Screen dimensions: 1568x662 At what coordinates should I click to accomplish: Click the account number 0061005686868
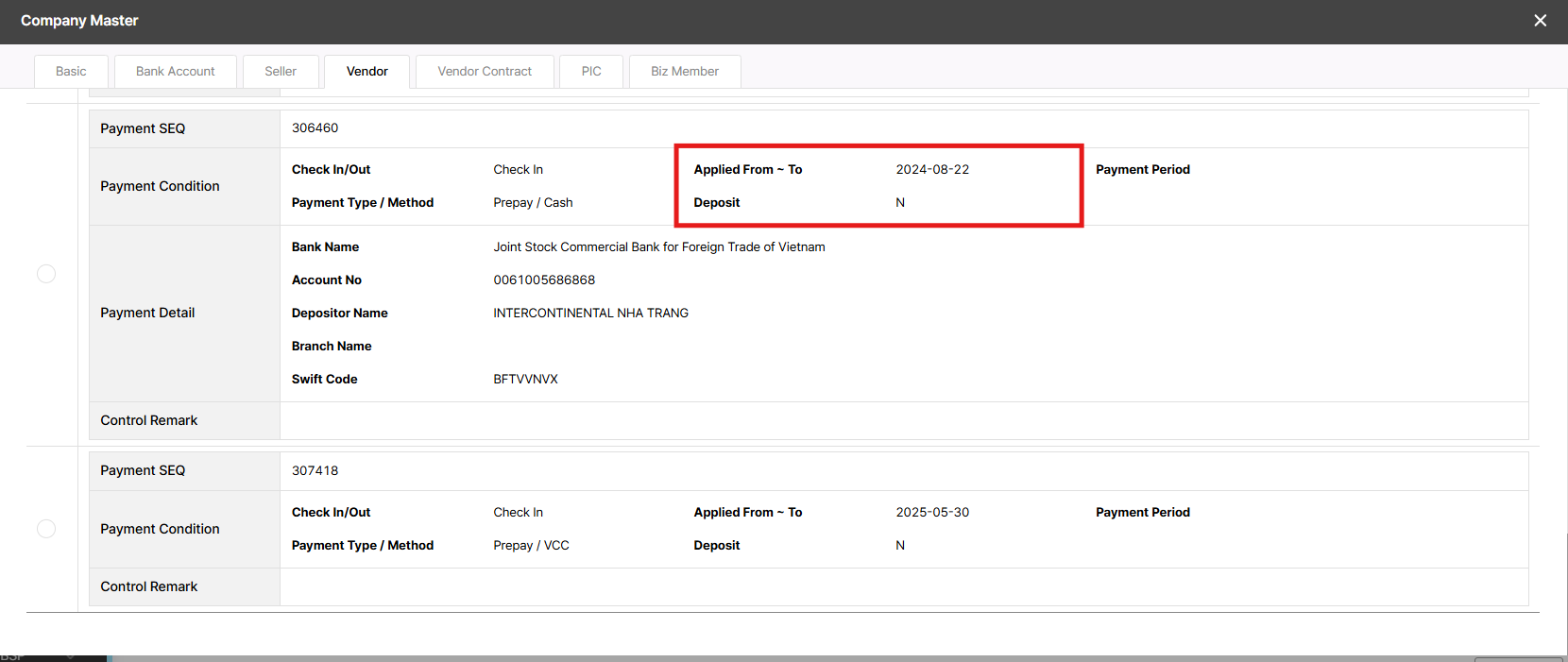pos(544,280)
